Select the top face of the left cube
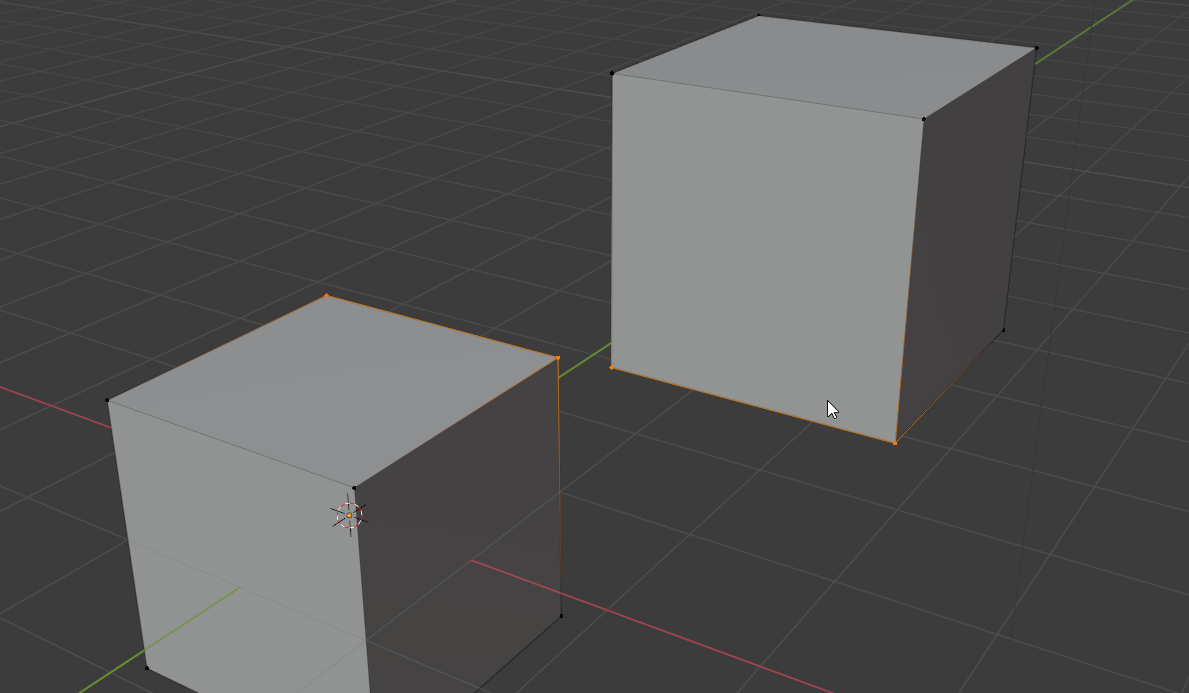The width and height of the screenshot is (1189, 693). 334,390
